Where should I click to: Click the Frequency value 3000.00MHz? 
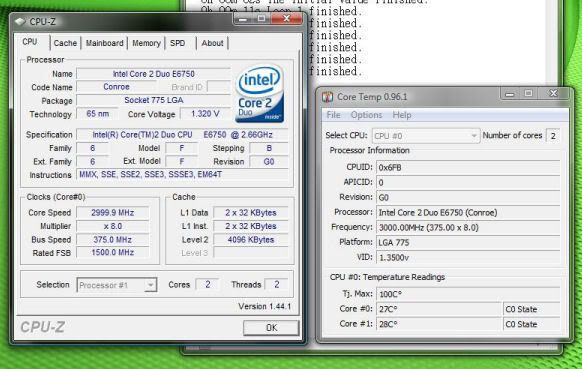tap(468, 228)
